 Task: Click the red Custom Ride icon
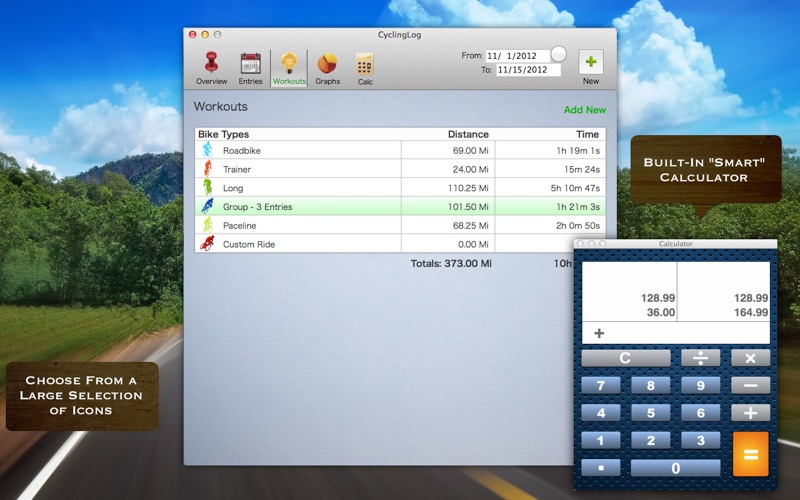208,244
